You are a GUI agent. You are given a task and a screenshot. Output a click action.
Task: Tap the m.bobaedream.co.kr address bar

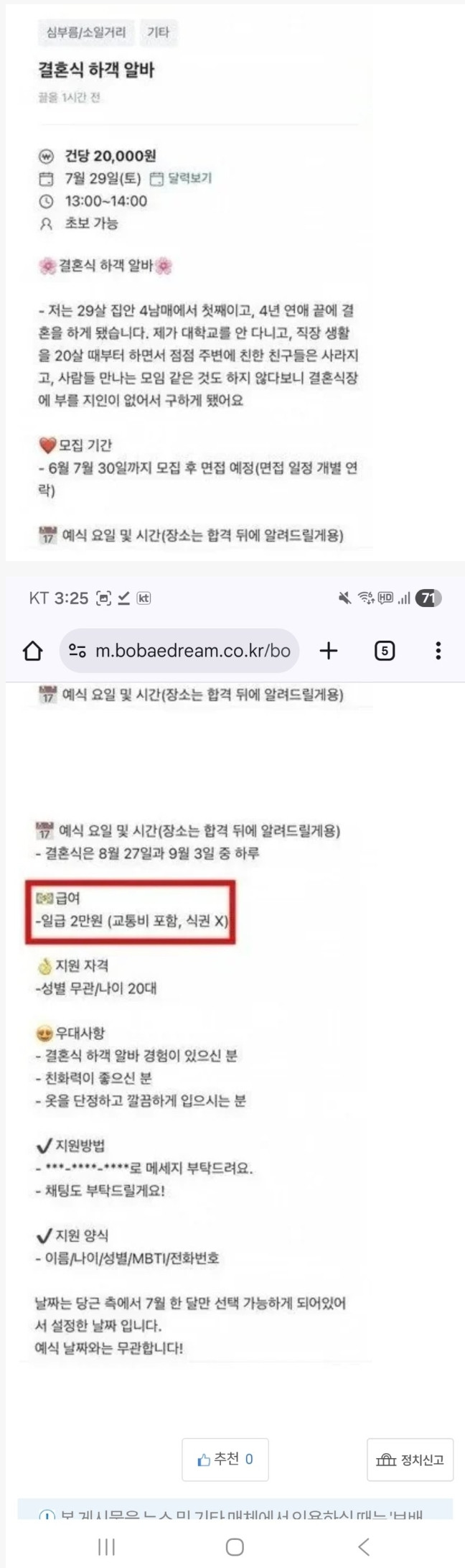click(179, 651)
